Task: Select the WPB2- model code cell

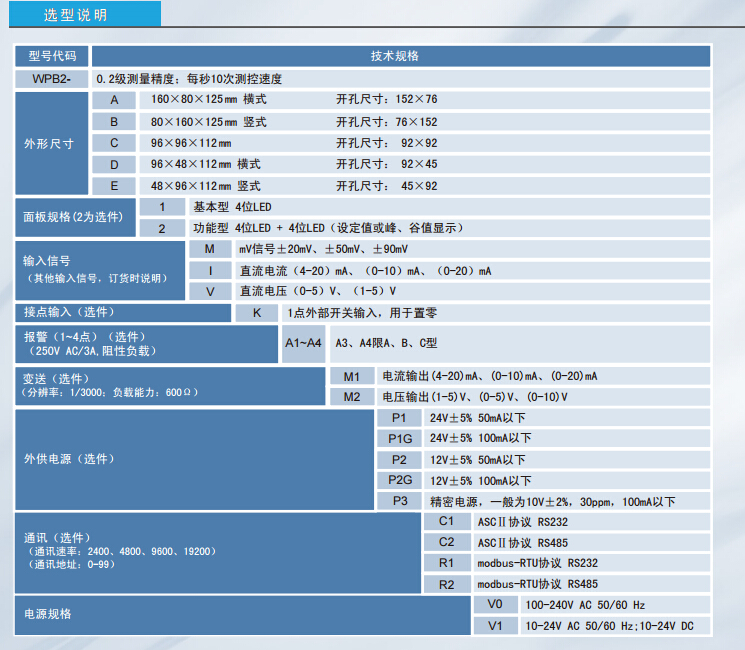Action: pyautogui.click(x=52, y=78)
